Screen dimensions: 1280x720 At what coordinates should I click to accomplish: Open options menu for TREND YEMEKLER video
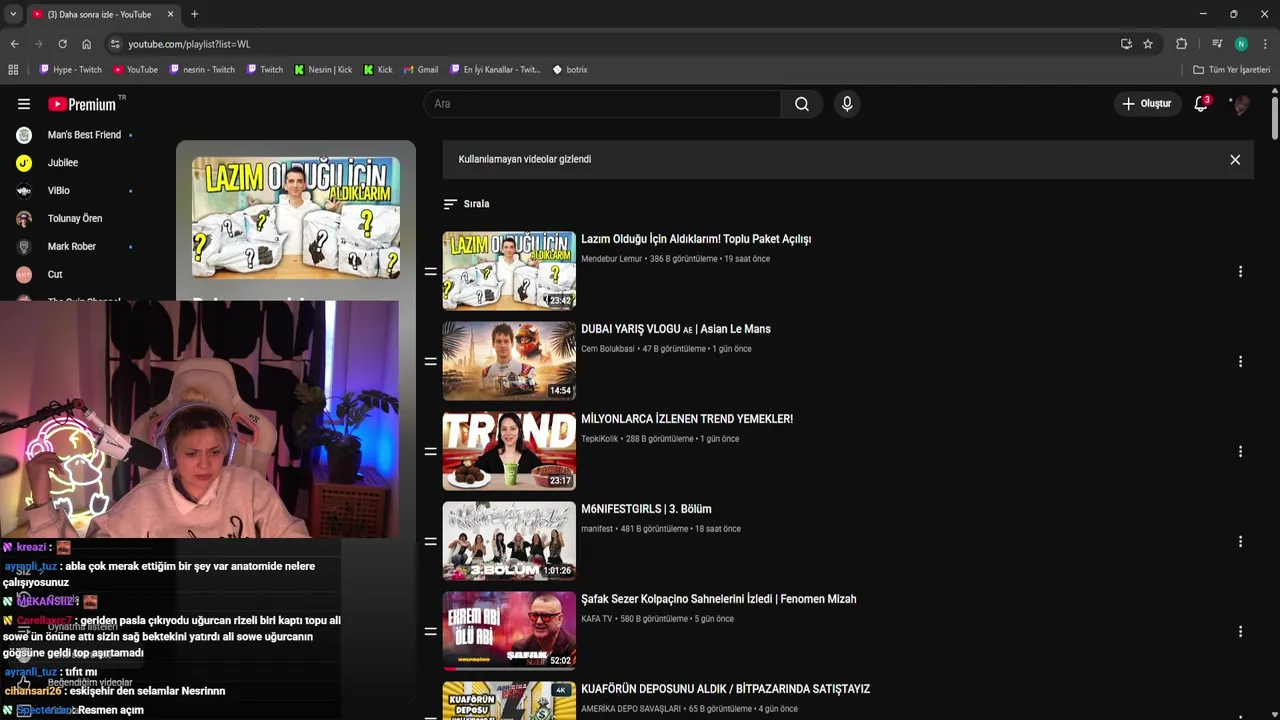coord(1240,452)
